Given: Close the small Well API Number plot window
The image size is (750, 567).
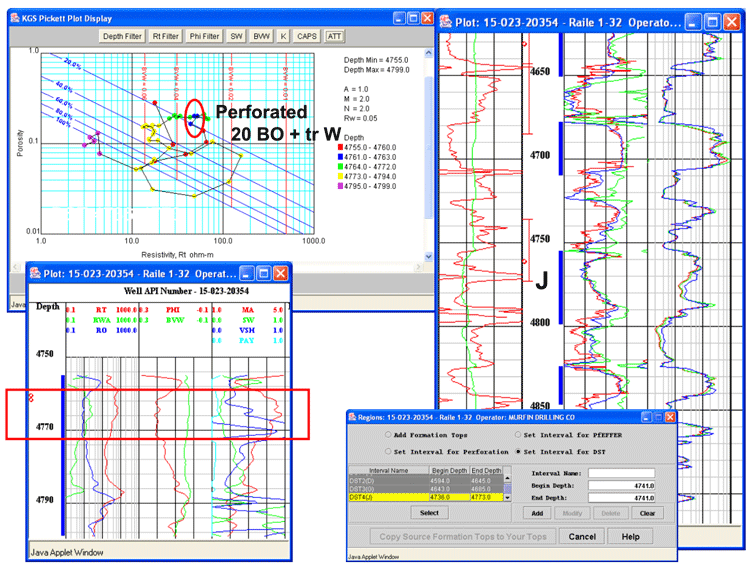Looking at the screenshot, I should click(280, 273).
